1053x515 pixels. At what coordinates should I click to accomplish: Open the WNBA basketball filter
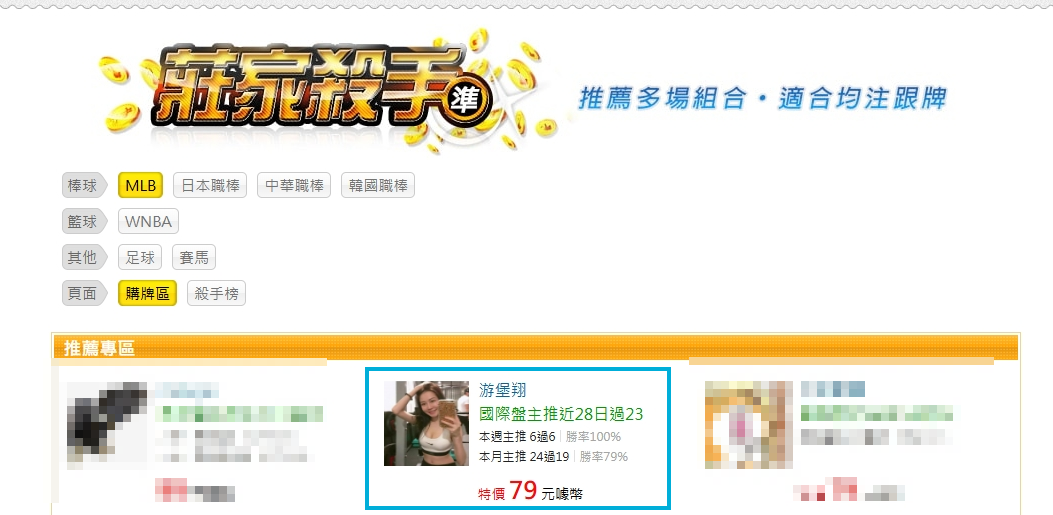click(148, 222)
